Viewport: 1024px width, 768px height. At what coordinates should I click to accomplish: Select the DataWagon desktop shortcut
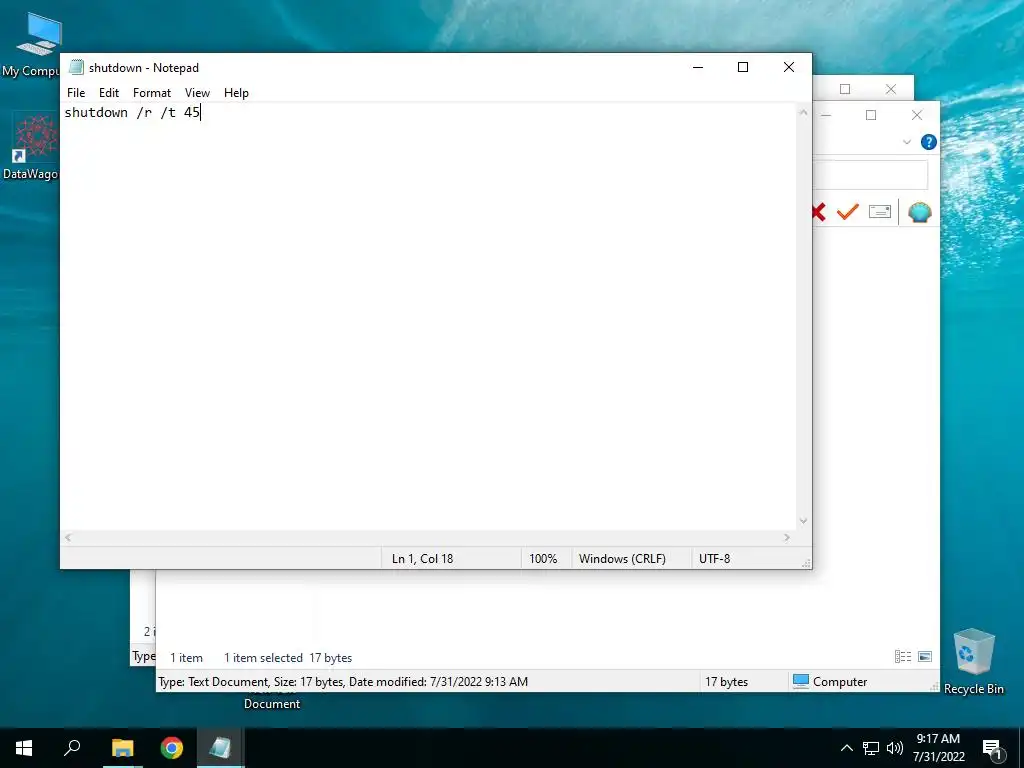coord(31,146)
